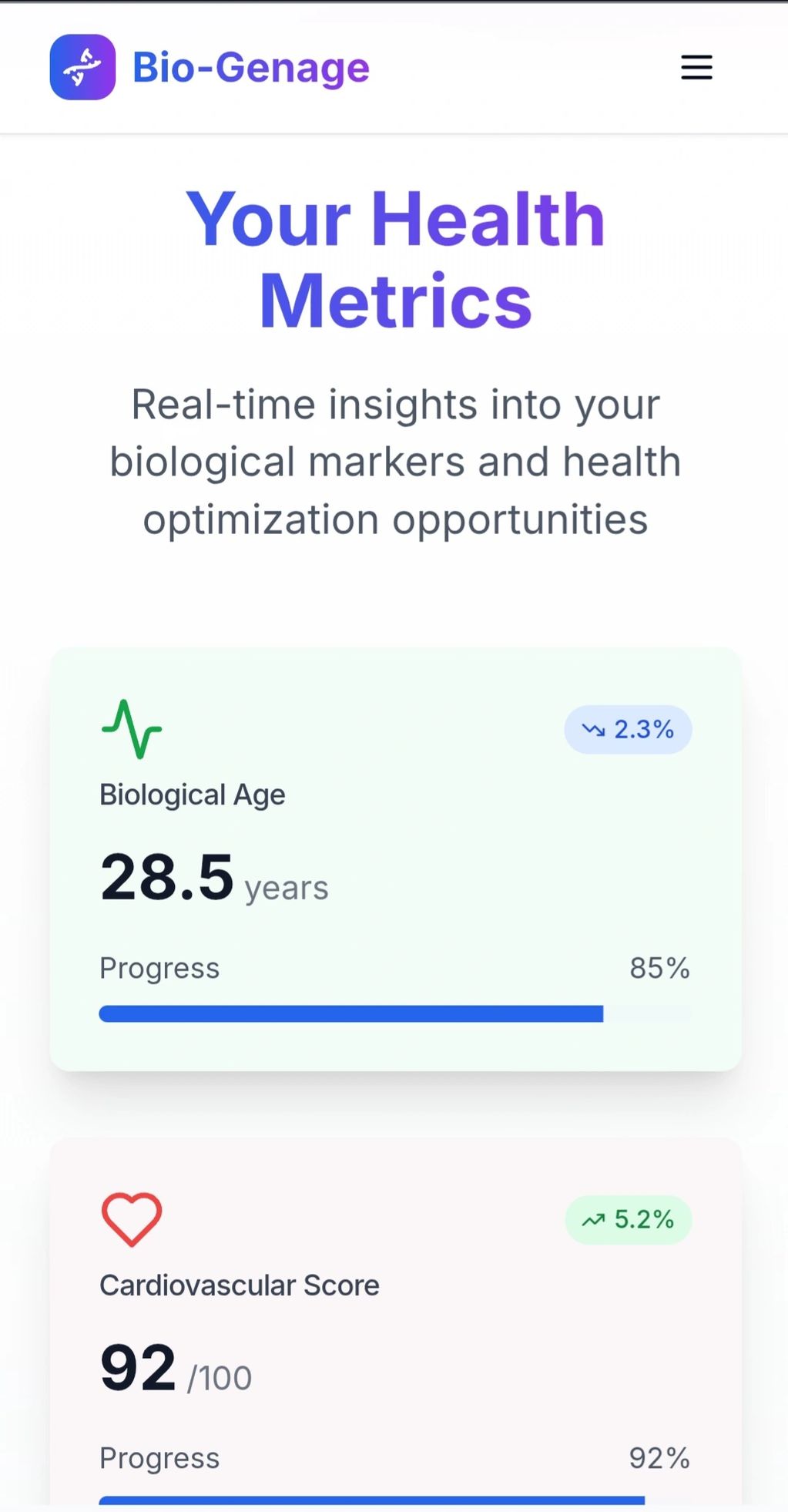Click the upward trend arrow icon
788x1512 pixels.
[593, 1220]
